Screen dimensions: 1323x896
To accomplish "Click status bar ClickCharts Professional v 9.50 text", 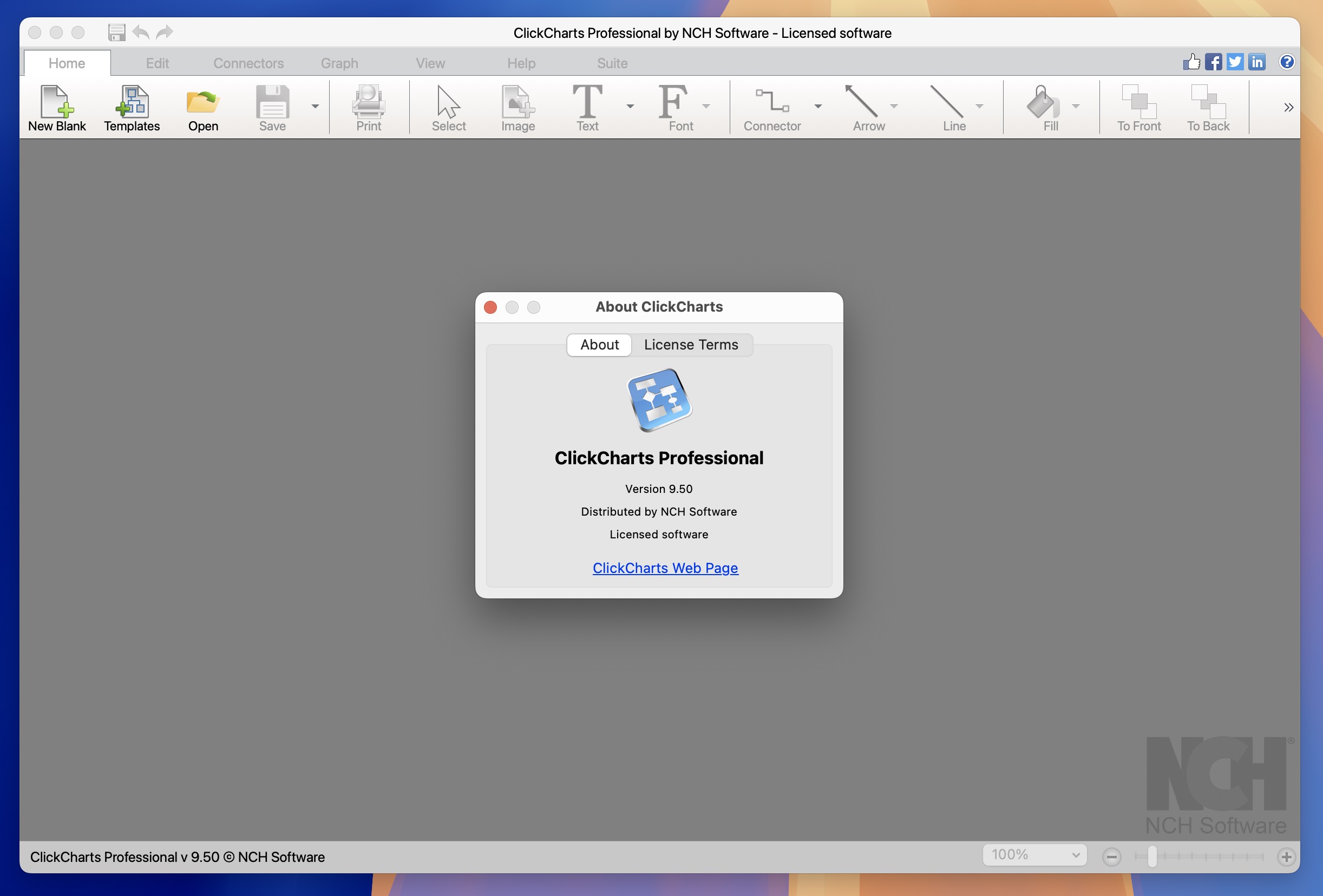I will [177, 857].
